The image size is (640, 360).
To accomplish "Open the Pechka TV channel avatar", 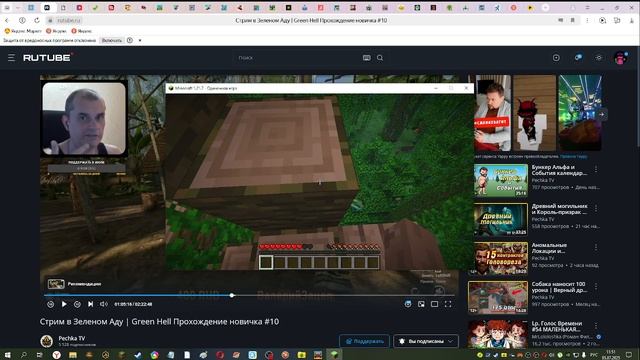I will click(47, 341).
